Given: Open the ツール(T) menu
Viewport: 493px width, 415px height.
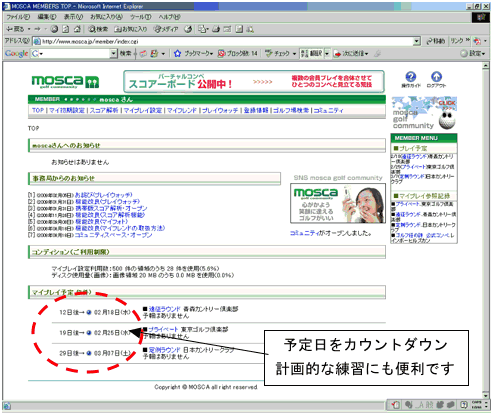Looking at the screenshot, I should (140, 17).
